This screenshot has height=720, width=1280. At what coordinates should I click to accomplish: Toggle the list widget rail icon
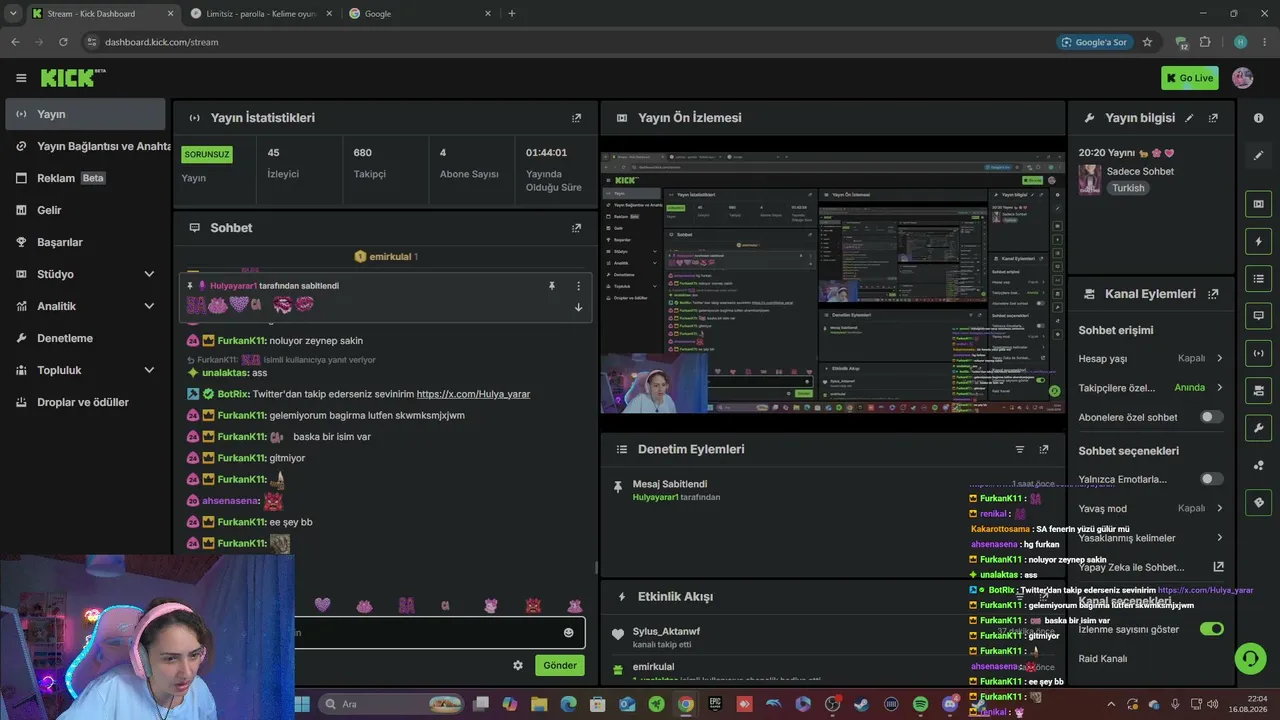click(x=1258, y=278)
